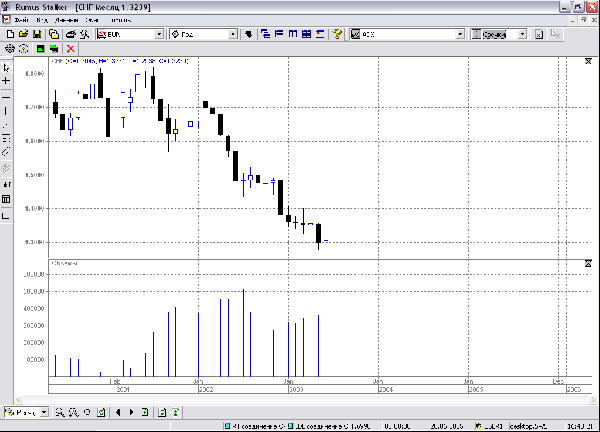This screenshot has height=432, width=600.
Task: Tile windows vertically icon
Action: [x=293, y=34]
